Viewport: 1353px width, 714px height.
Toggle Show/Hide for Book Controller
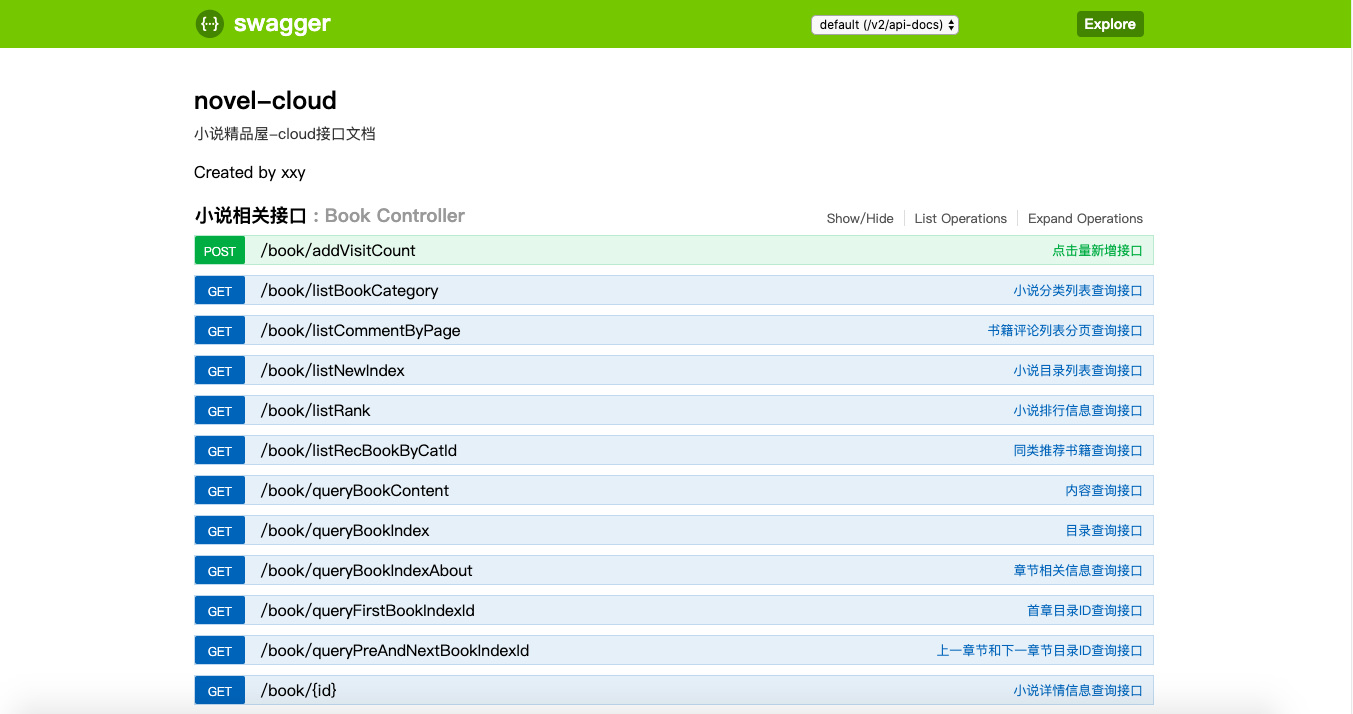[860, 218]
